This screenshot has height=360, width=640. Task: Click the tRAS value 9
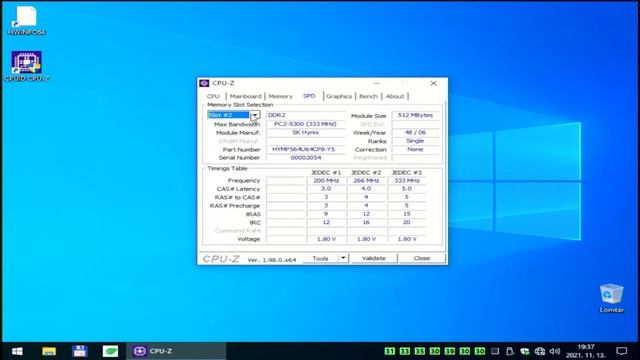coord(326,214)
